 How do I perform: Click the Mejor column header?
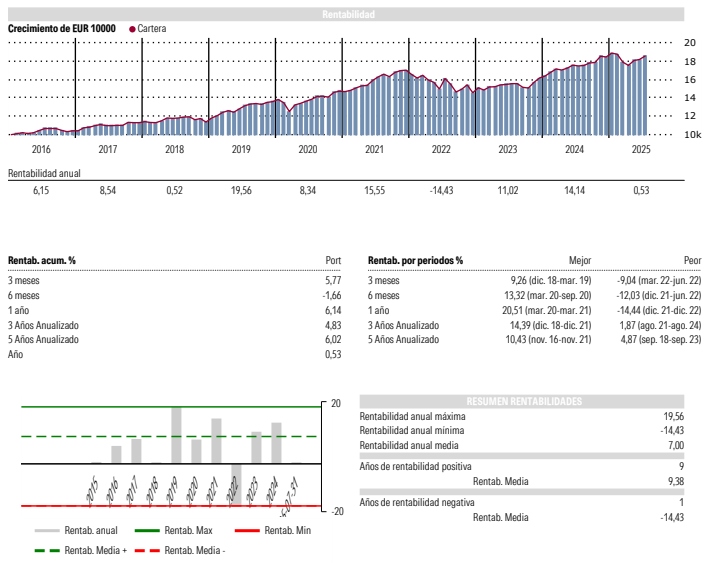[x=580, y=260]
